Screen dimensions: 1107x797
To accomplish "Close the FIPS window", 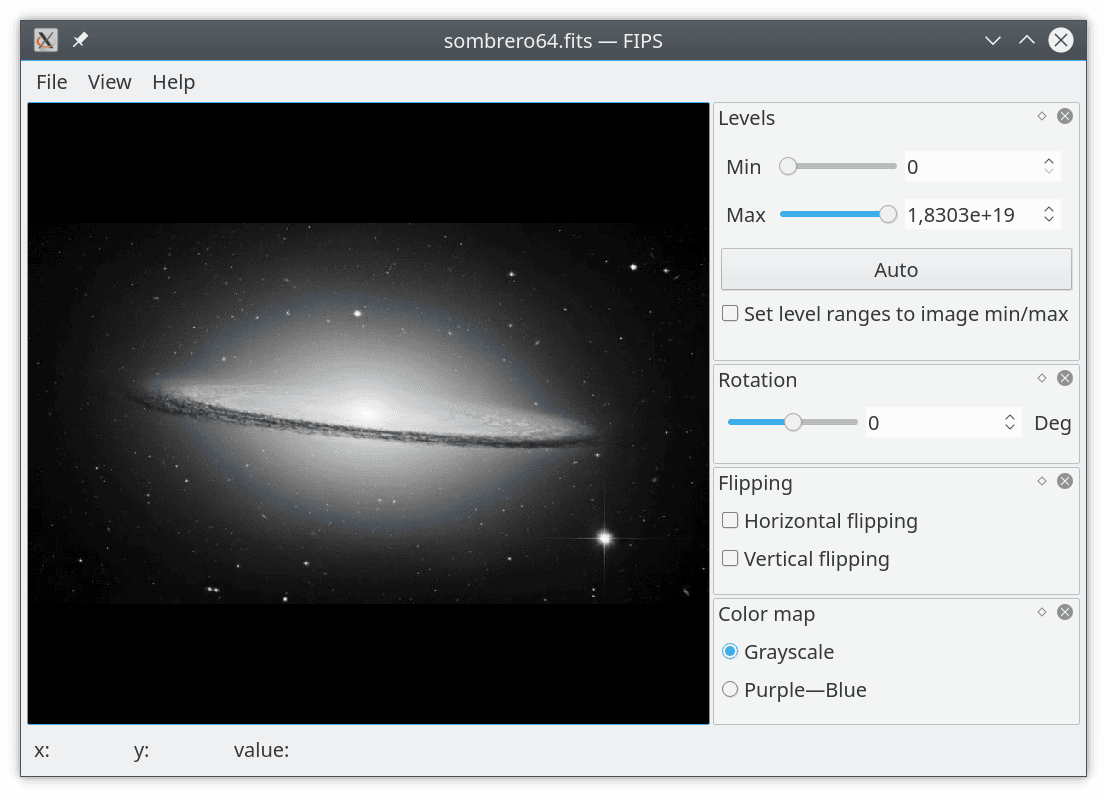I will pos(1061,40).
